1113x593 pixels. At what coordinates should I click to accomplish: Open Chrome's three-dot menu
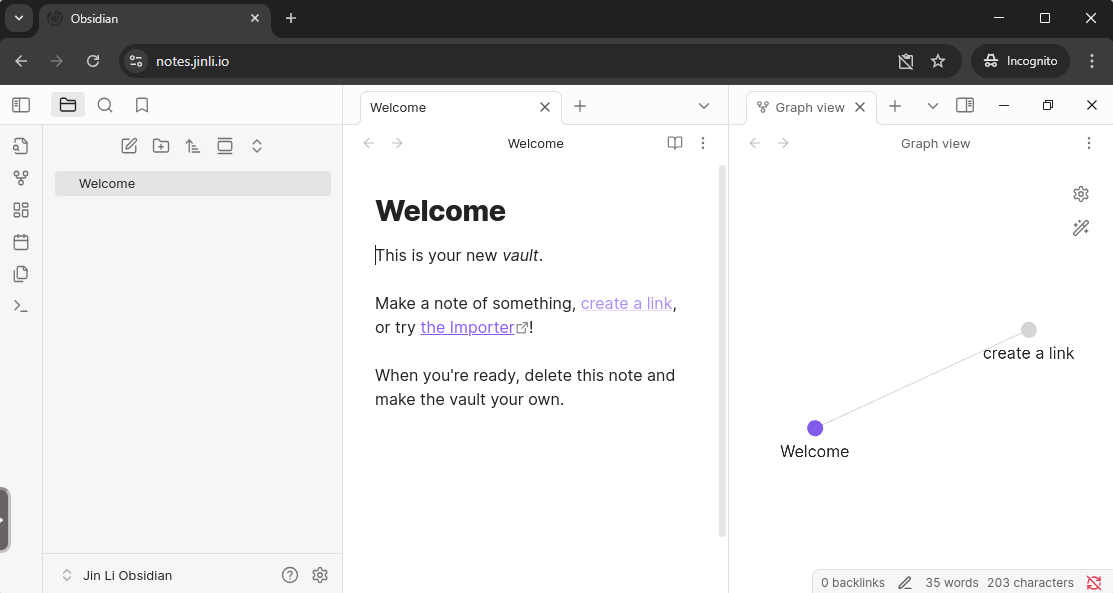[1092, 61]
